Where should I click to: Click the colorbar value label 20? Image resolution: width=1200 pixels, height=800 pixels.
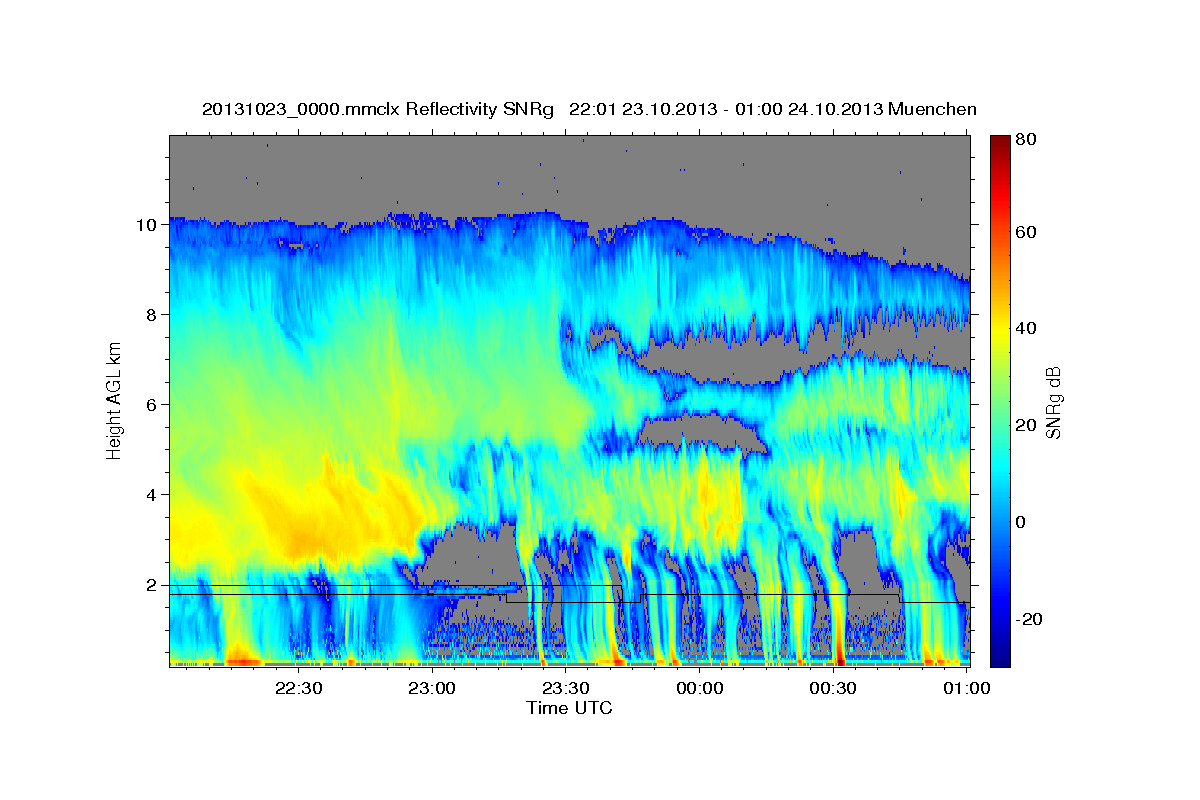(1028, 425)
